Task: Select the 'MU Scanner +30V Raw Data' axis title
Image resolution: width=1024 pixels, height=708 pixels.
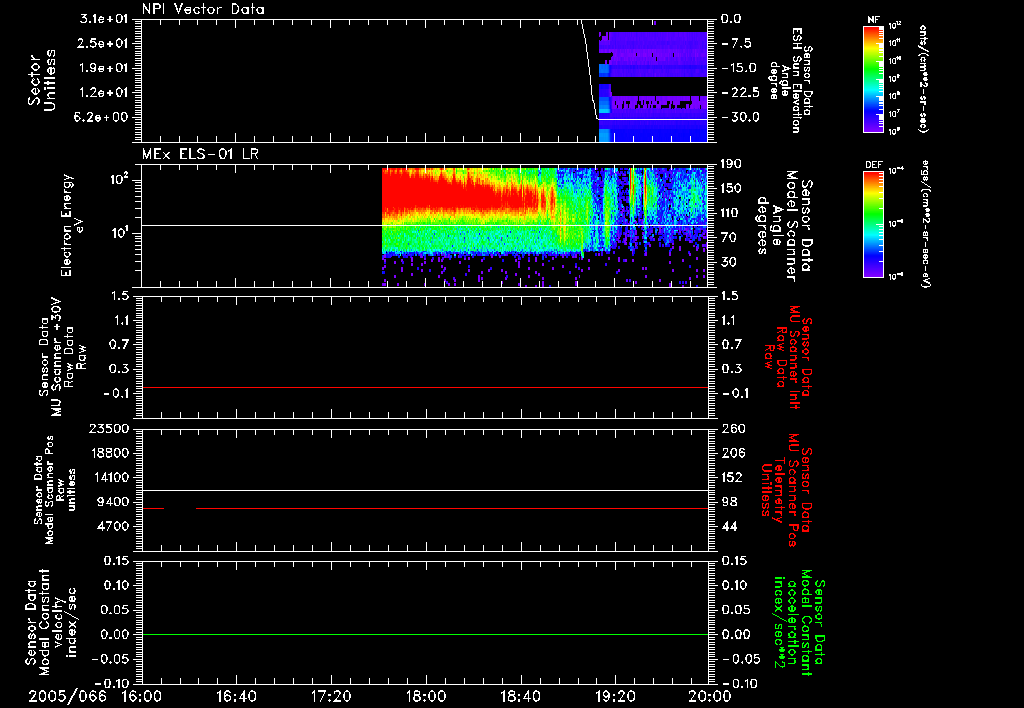Action: [x=62, y=357]
